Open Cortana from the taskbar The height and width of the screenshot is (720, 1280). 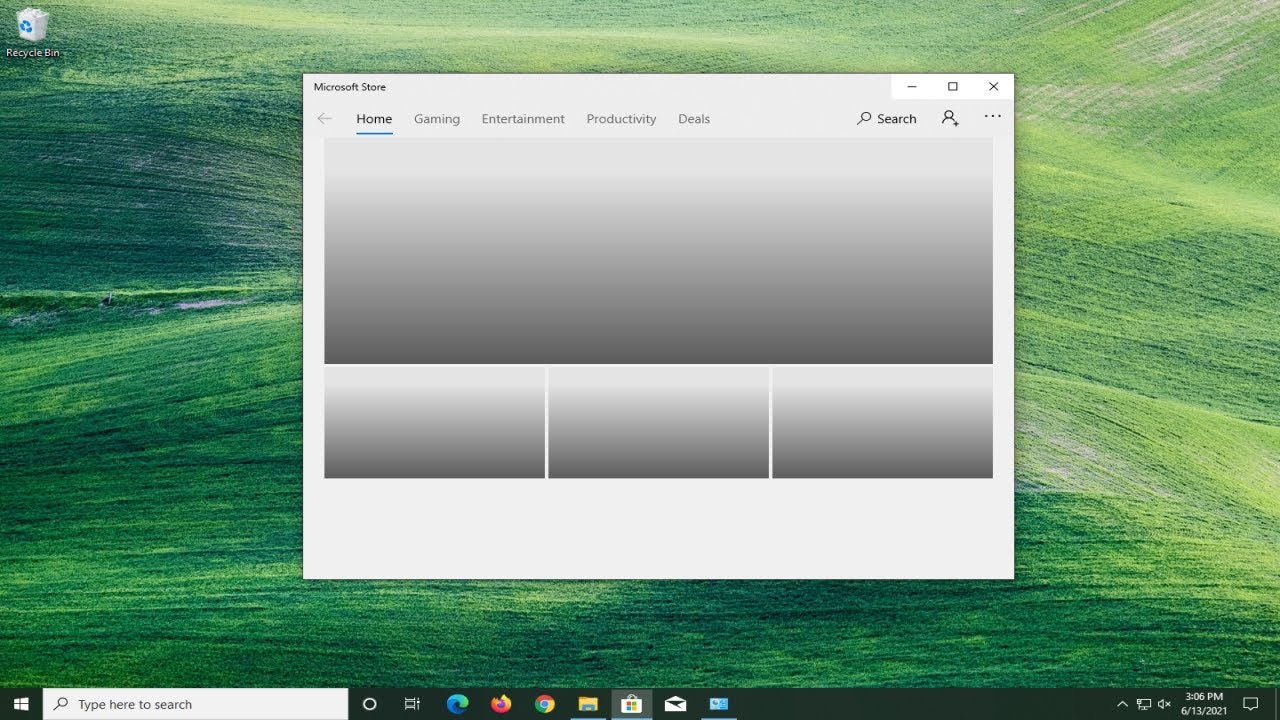click(369, 704)
